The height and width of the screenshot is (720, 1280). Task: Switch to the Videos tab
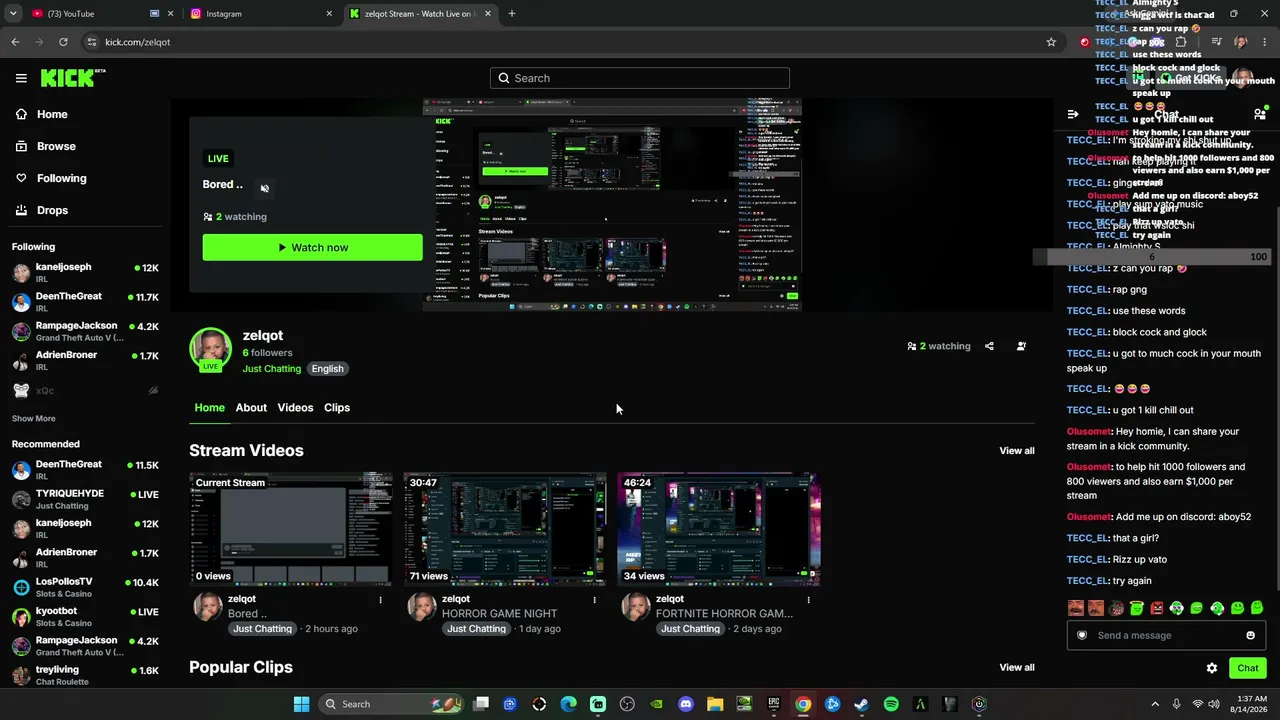point(295,408)
